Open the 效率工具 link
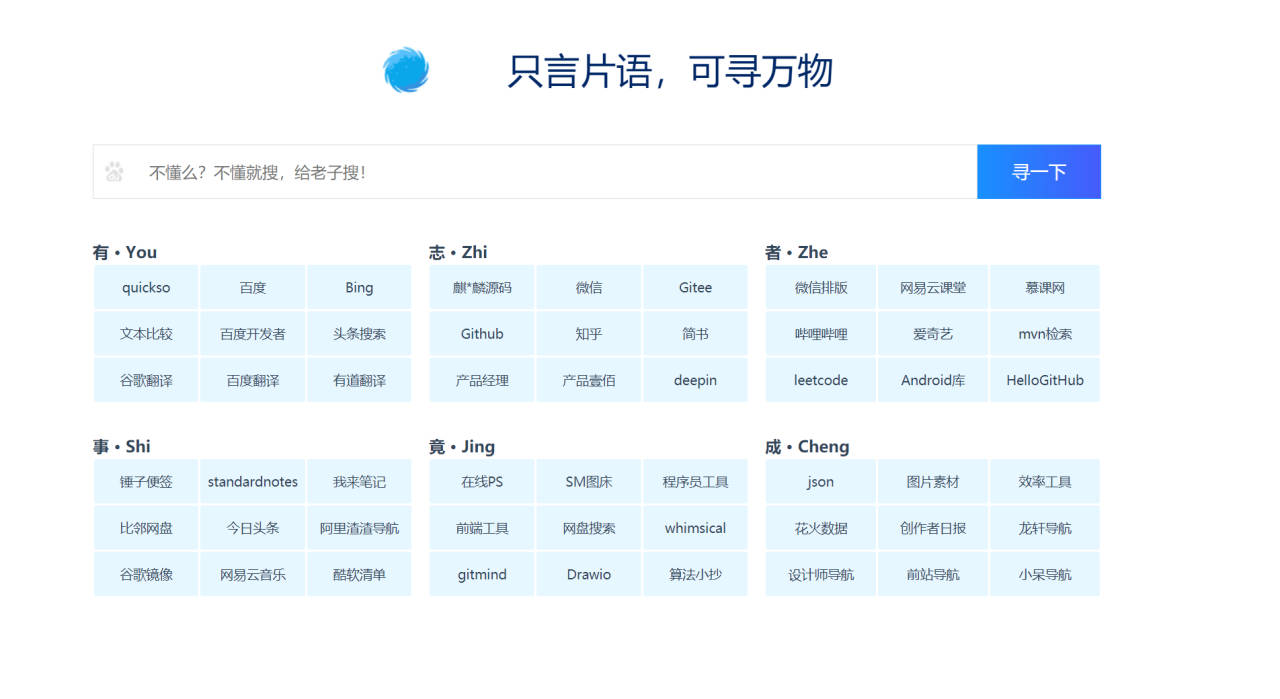Screen dimensions: 1280x699 point(1045,481)
